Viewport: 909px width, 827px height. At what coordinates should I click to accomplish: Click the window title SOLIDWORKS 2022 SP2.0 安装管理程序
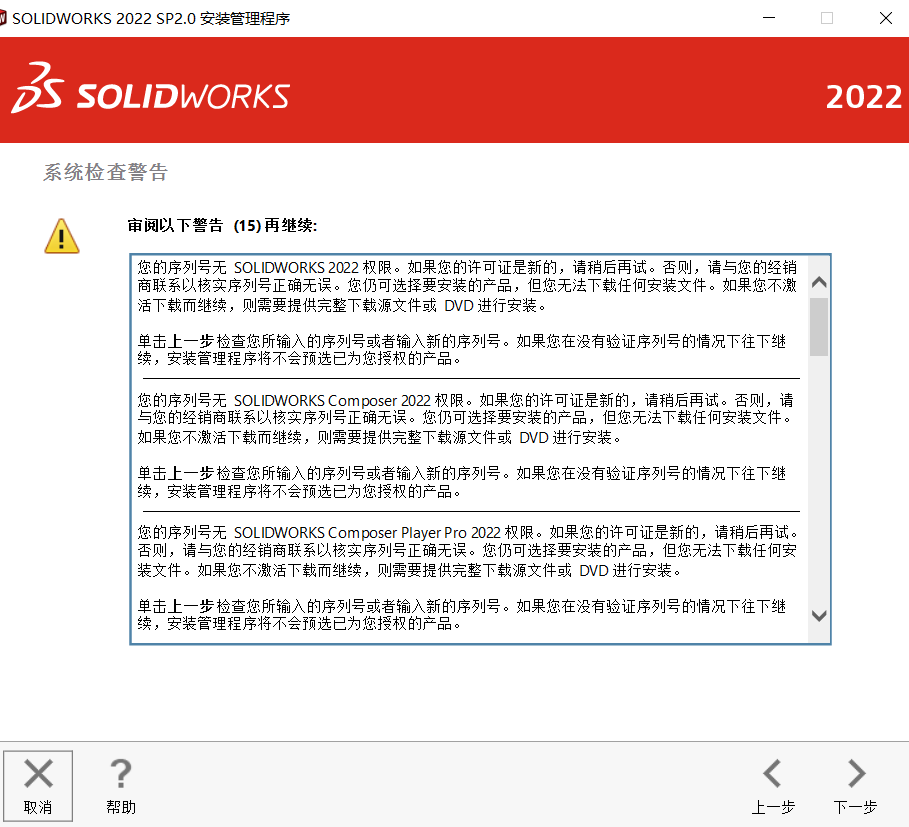pos(151,19)
